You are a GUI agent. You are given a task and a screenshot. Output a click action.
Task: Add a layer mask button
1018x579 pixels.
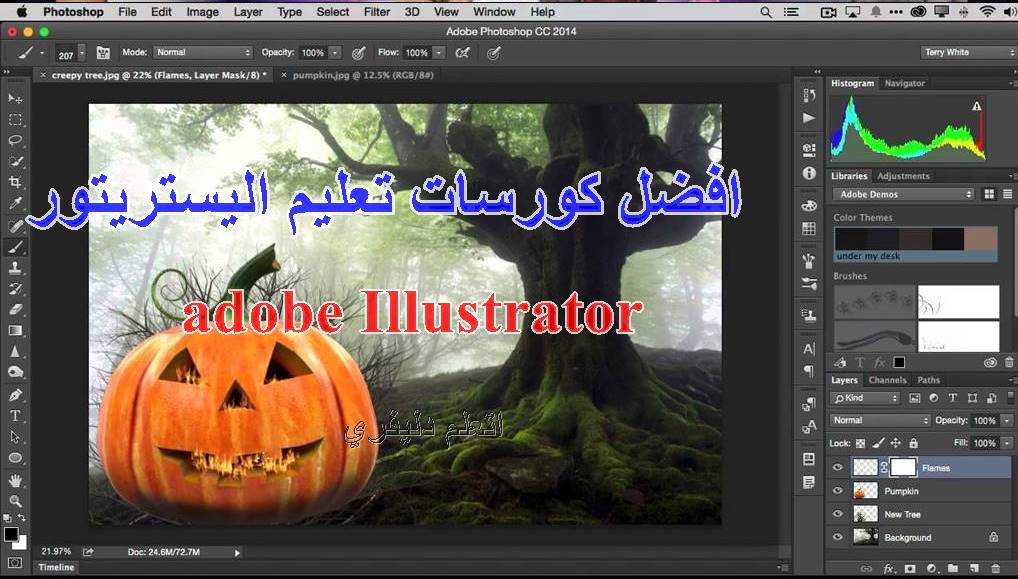tap(910, 569)
